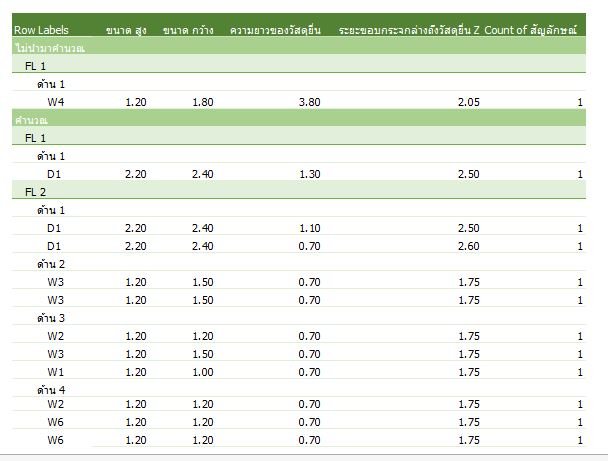Select the cell containing 3.80
Viewport: 608px width, 461px height.
pyautogui.click(x=309, y=102)
